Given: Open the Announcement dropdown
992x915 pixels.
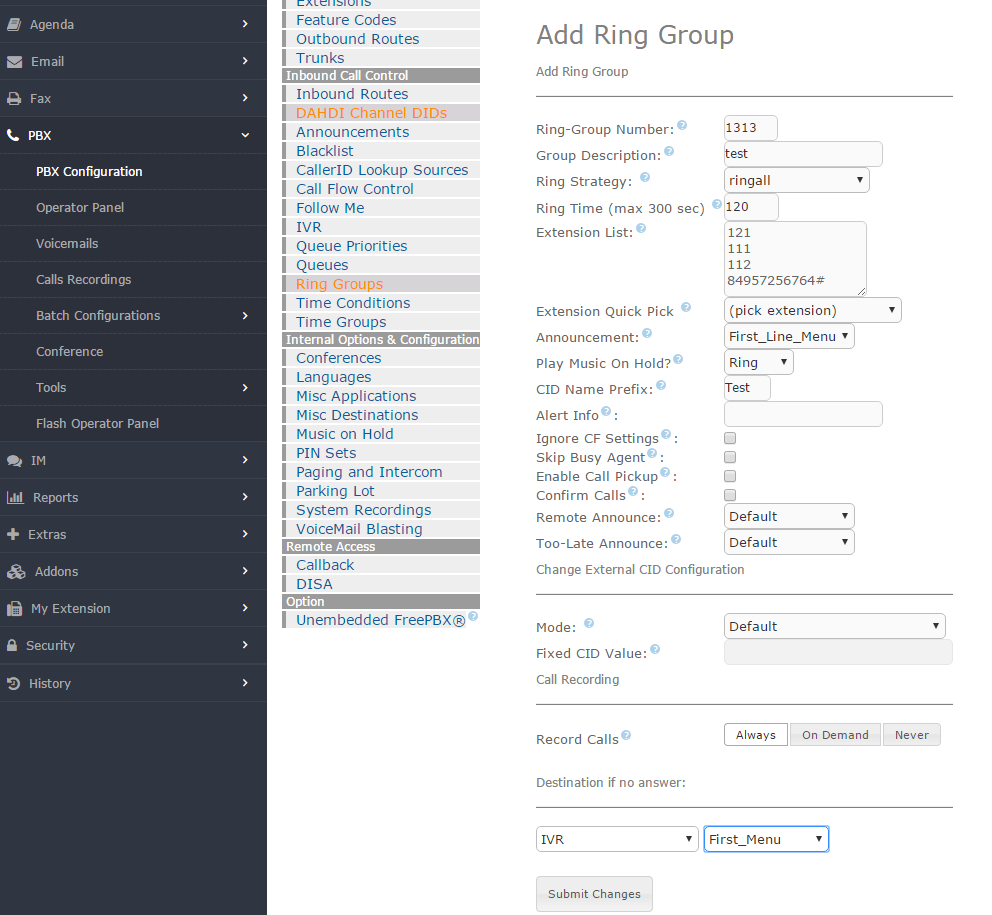Looking at the screenshot, I should [x=789, y=336].
